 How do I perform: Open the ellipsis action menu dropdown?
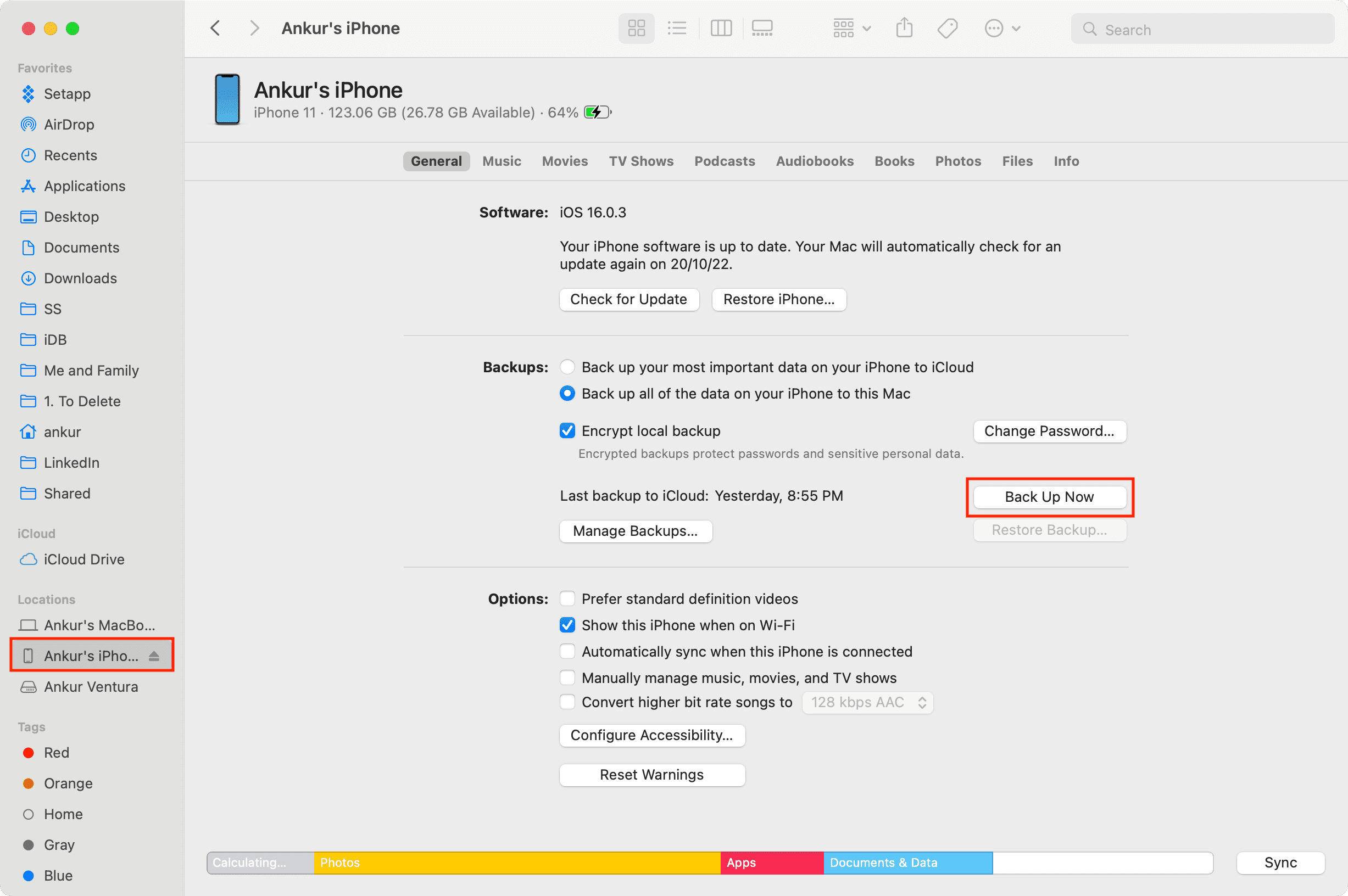coord(1002,29)
